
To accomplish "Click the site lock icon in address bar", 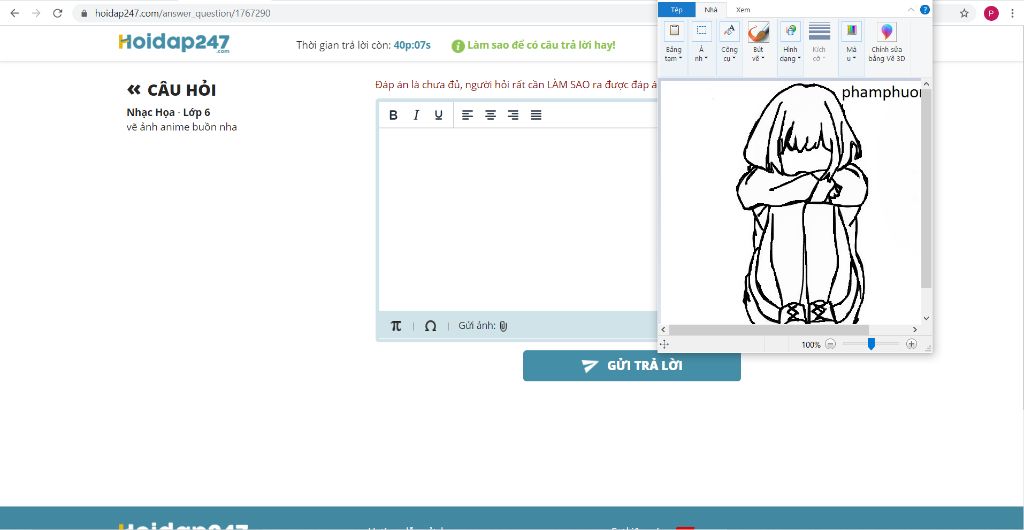I will [84, 13].
